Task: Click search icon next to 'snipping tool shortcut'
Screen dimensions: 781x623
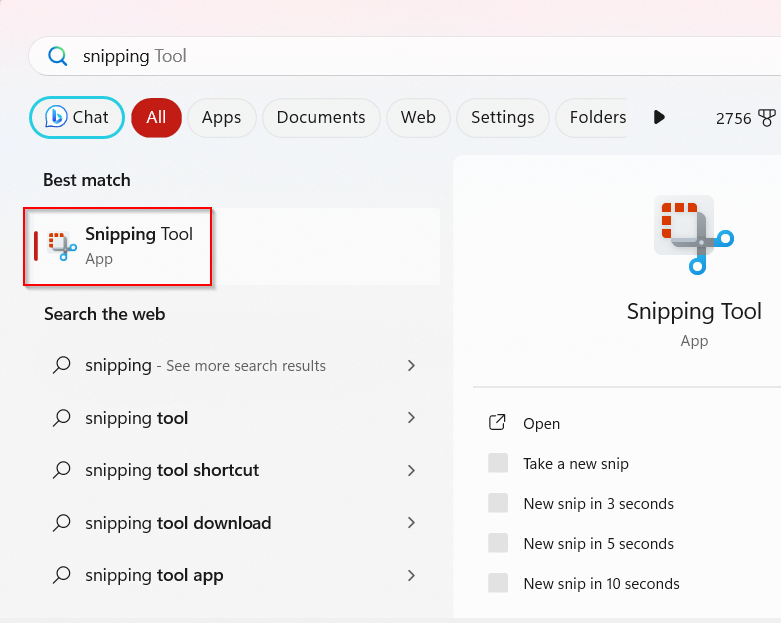Action: tap(62, 470)
